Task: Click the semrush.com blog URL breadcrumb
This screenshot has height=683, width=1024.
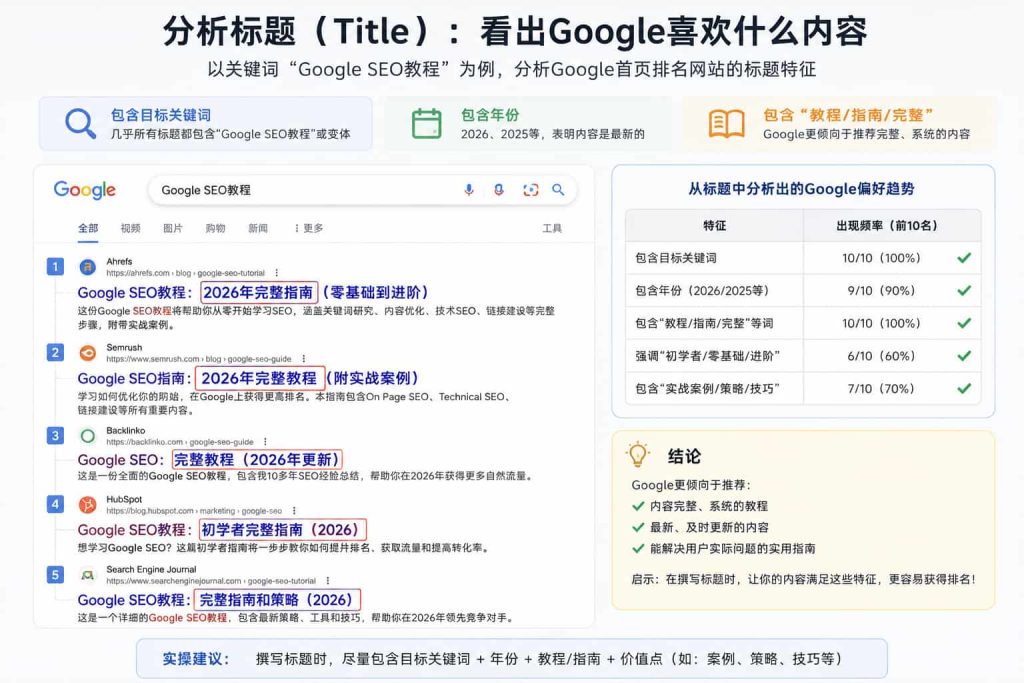Action: (x=199, y=359)
